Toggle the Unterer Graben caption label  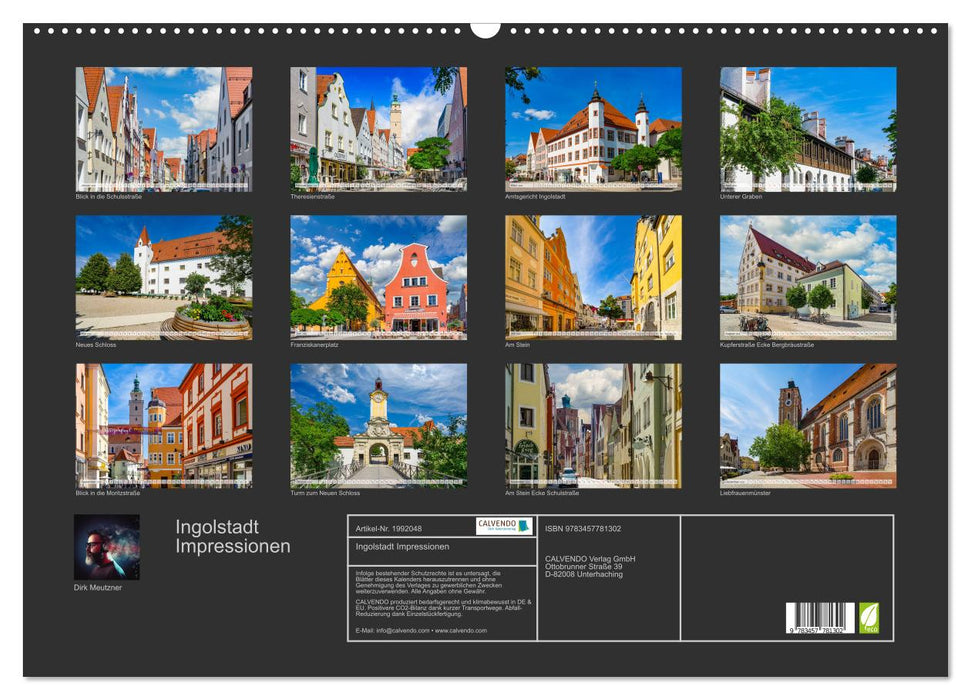[740, 196]
